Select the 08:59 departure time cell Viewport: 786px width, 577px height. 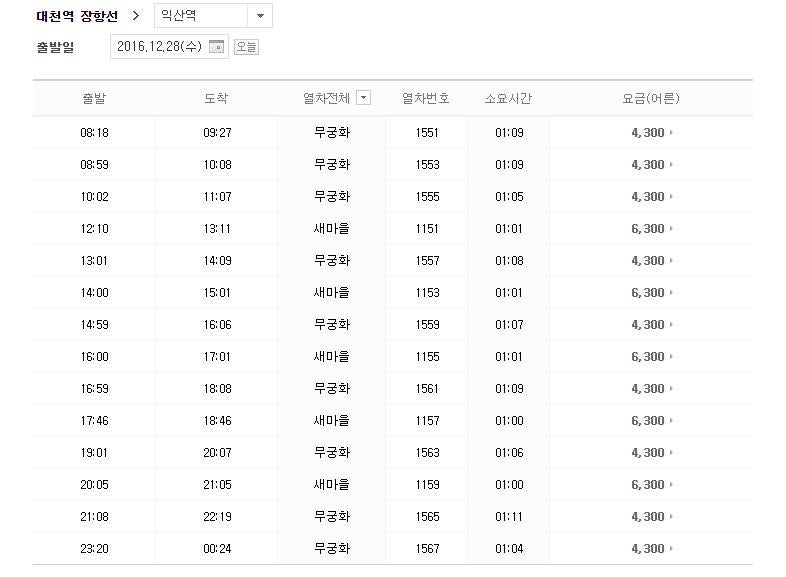[x=94, y=165]
